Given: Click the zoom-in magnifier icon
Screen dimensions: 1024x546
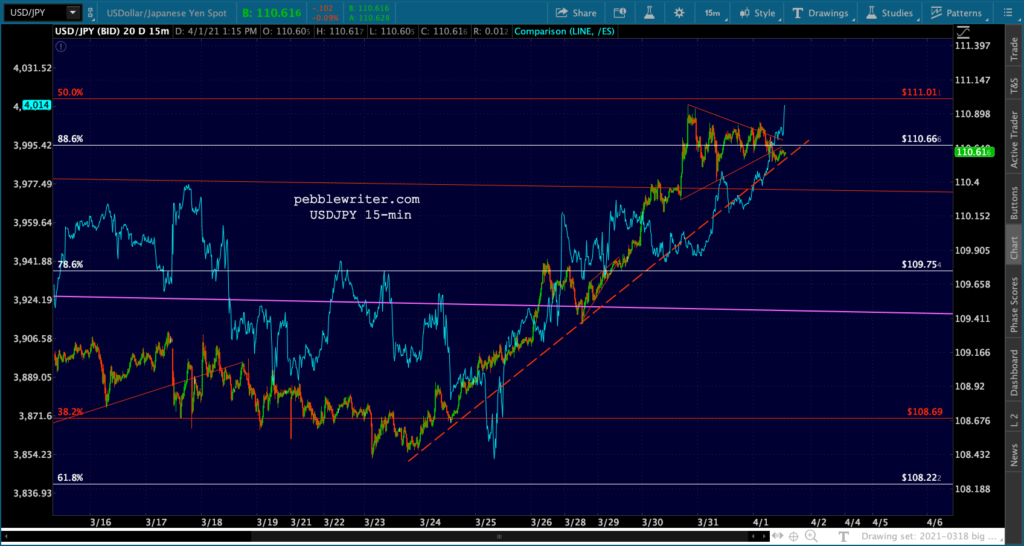Looking at the screenshot, I should tap(811, 536).
